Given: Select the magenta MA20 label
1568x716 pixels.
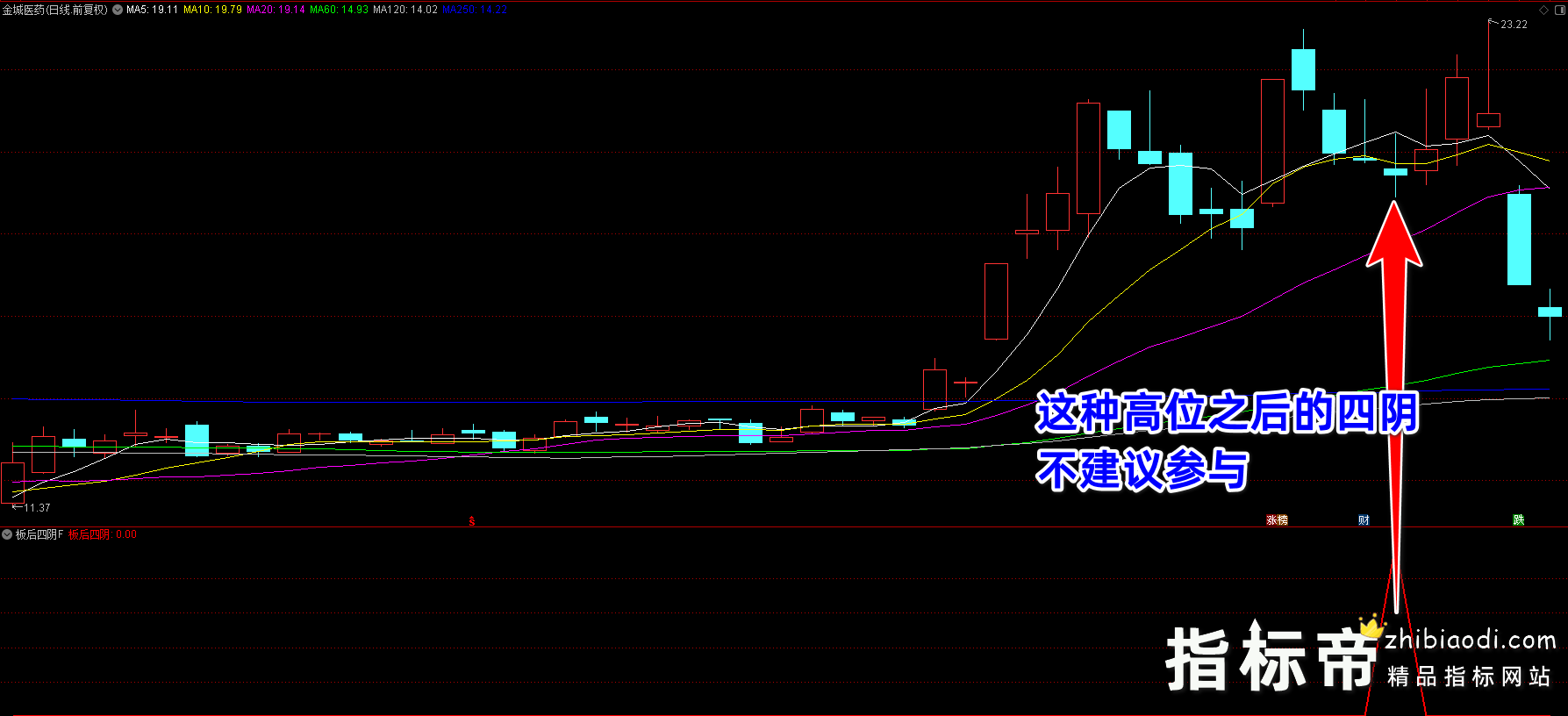Looking at the screenshot, I should pyautogui.click(x=276, y=10).
